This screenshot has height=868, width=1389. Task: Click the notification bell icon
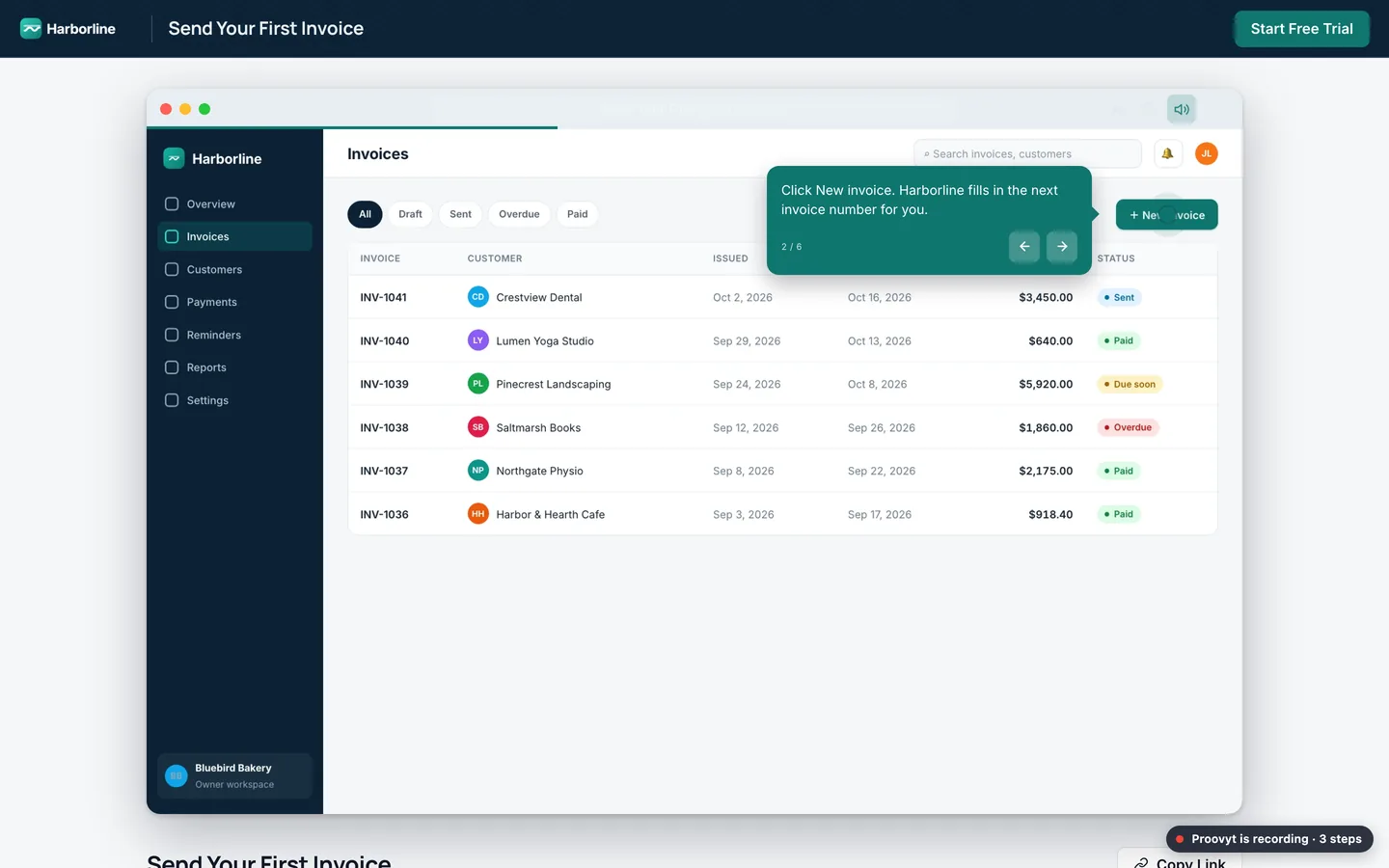1168,153
